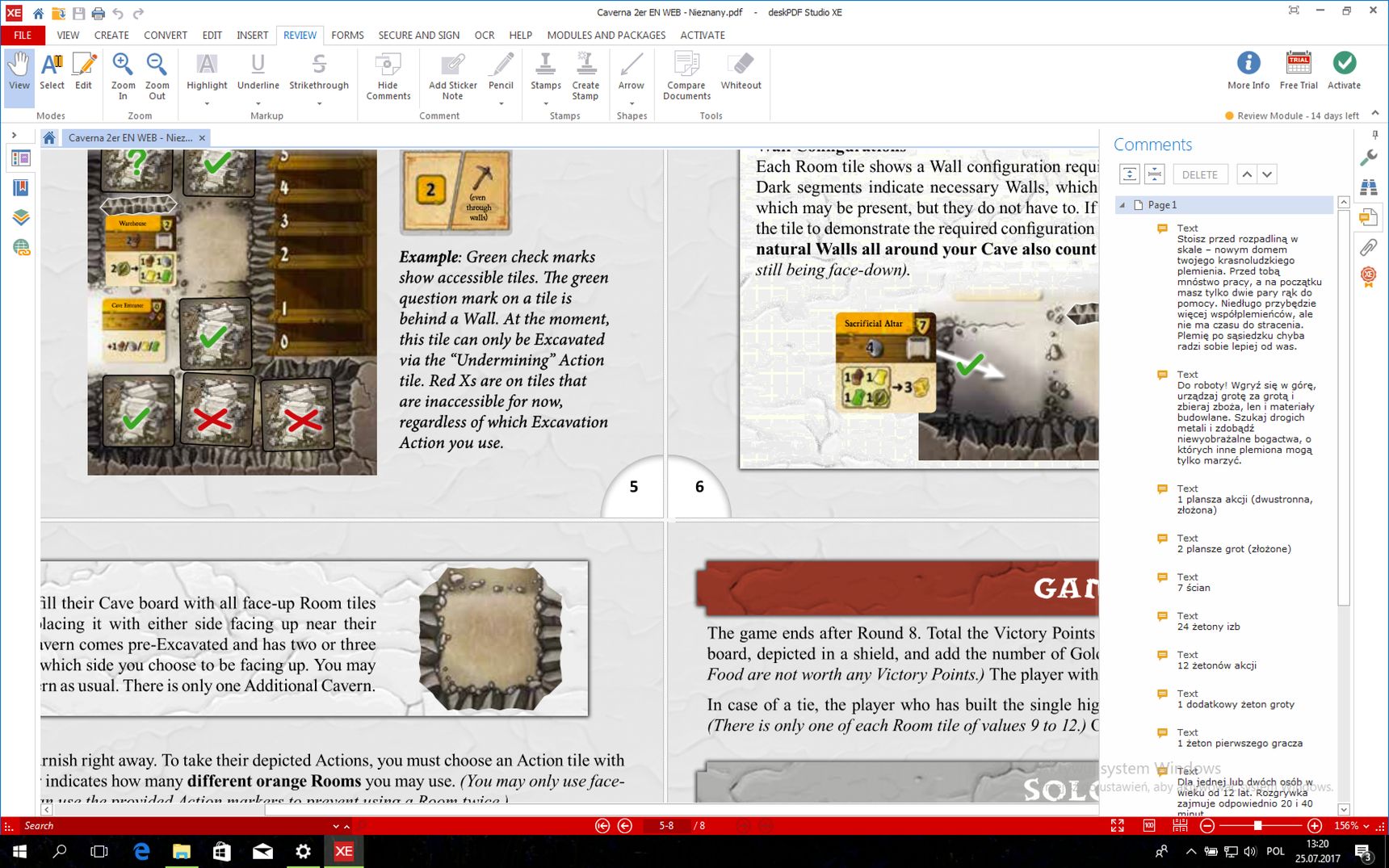Screen dimensions: 1389x868
Task: Click the DELETE comment button
Action: [x=1199, y=174]
